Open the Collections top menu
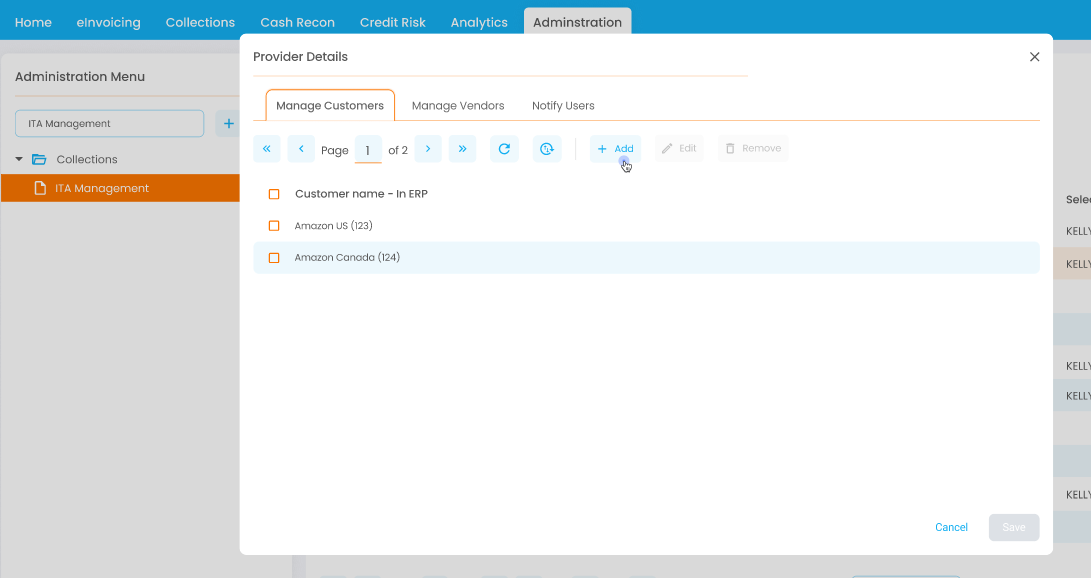 200,22
